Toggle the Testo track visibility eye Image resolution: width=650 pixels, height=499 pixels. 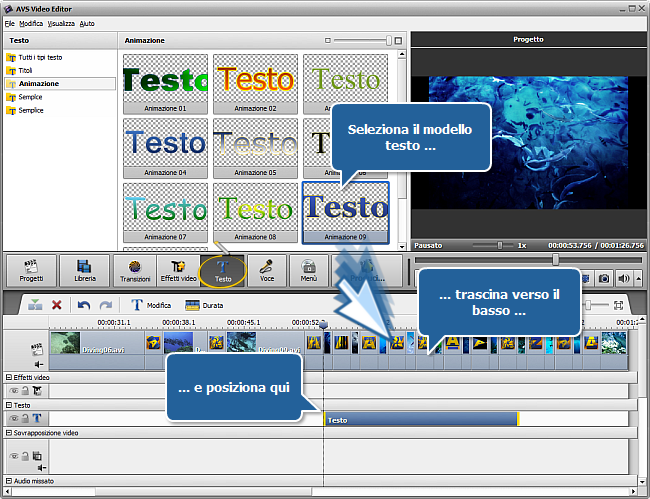[x=13, y=420]
